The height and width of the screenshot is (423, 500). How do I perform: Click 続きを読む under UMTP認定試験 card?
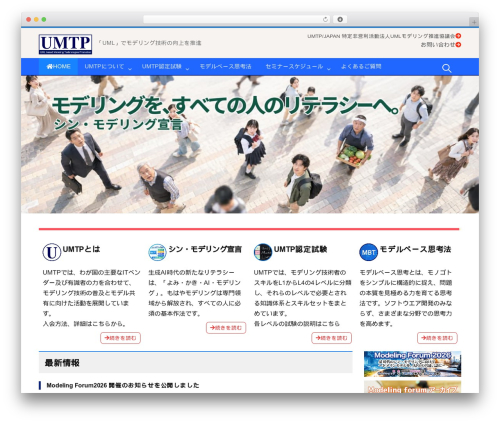332,338
